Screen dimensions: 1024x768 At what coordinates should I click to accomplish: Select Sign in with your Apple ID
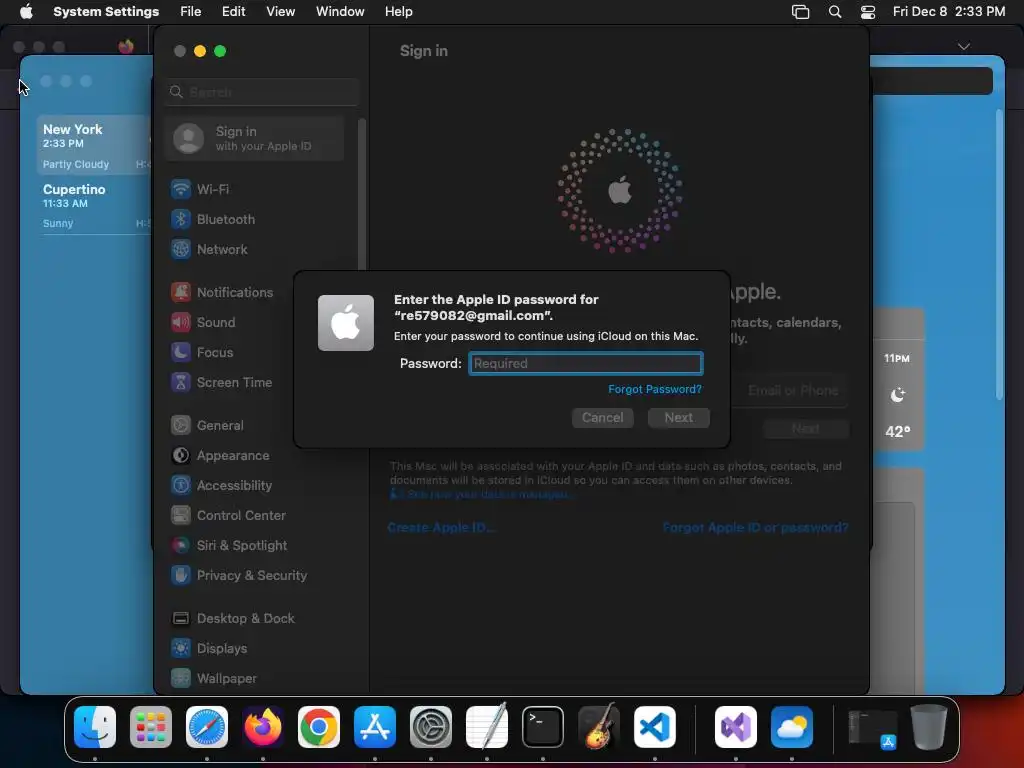tap(255, 138)
